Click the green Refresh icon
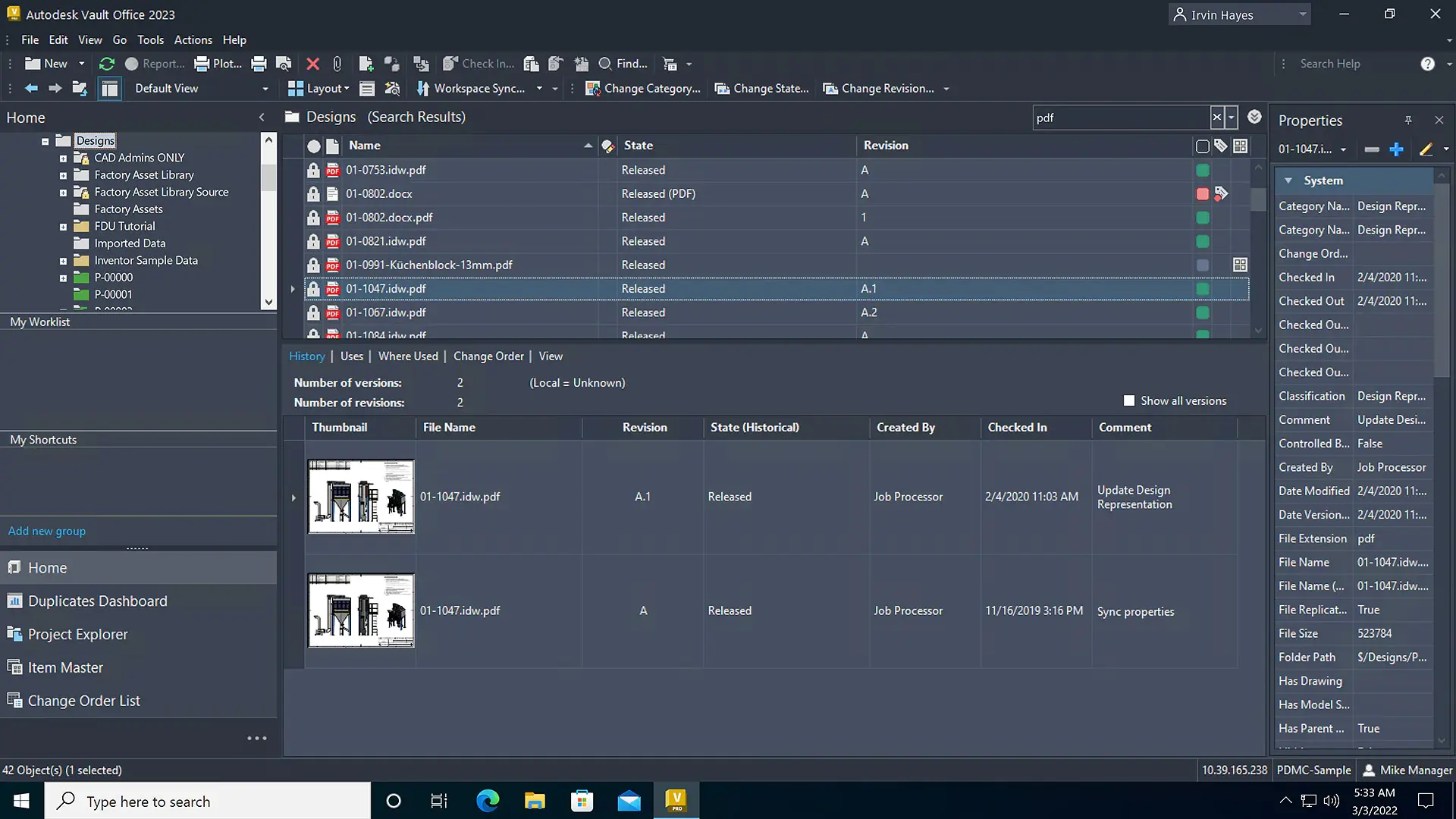The width and height of the screenshot is (1456, 819). point(107,64)
